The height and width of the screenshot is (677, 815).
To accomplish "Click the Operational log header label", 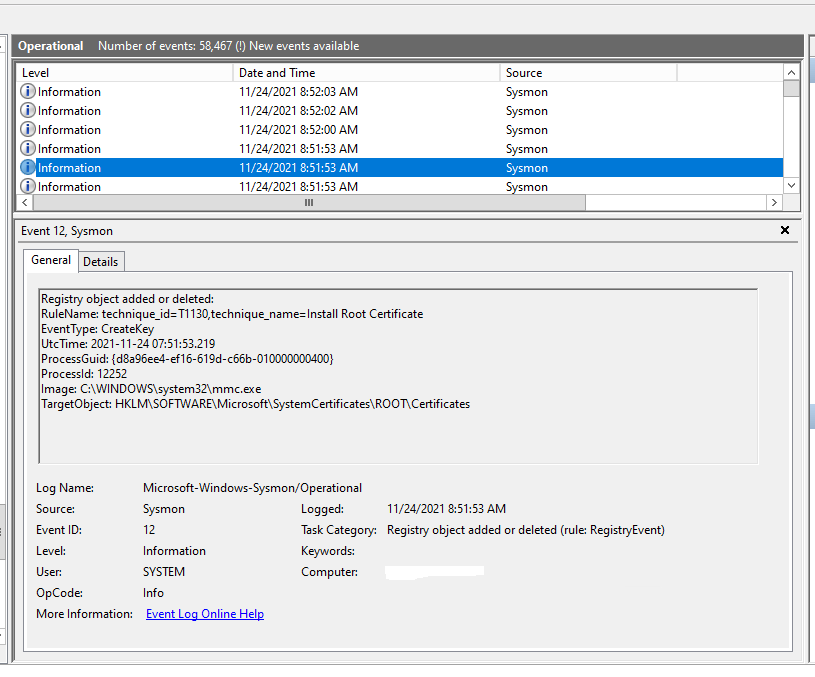I will coord(50,46).
